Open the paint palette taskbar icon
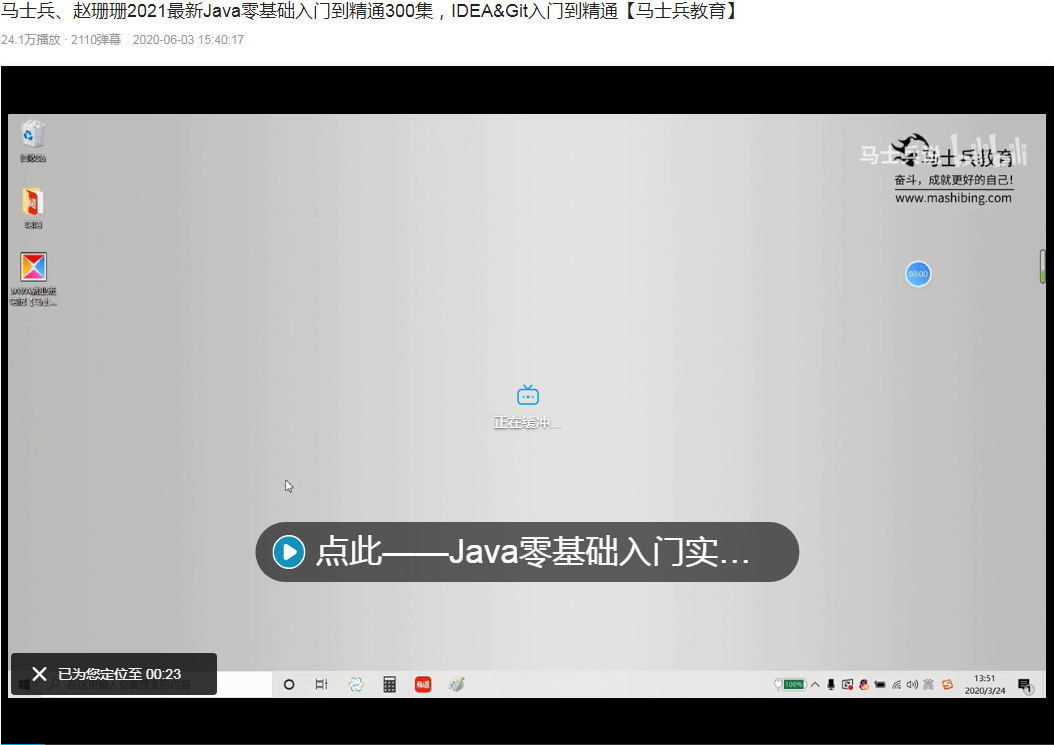The image size is (1054, 745). pos(456,684)
